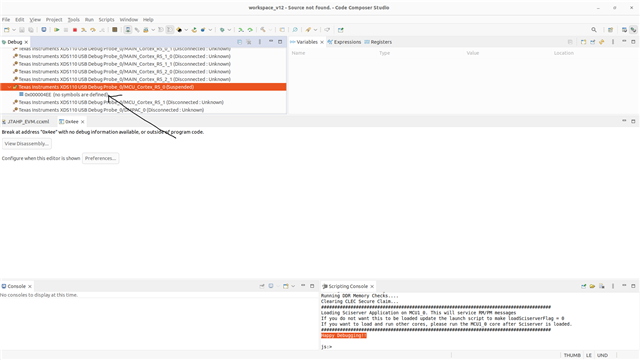Open the Run menu
Viewport: 640px width, 360px height.
click(89, 20)
